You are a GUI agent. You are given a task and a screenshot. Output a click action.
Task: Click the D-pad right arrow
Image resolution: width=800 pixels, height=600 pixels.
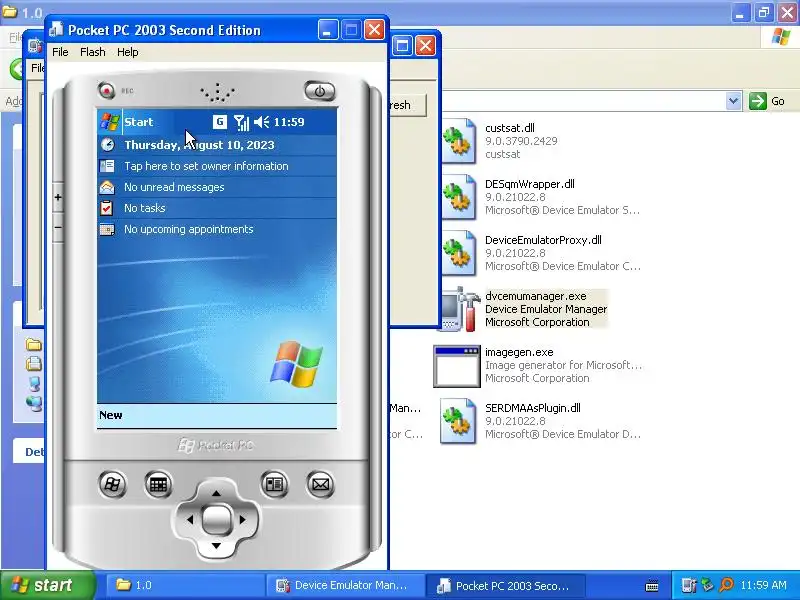point(243,520)
